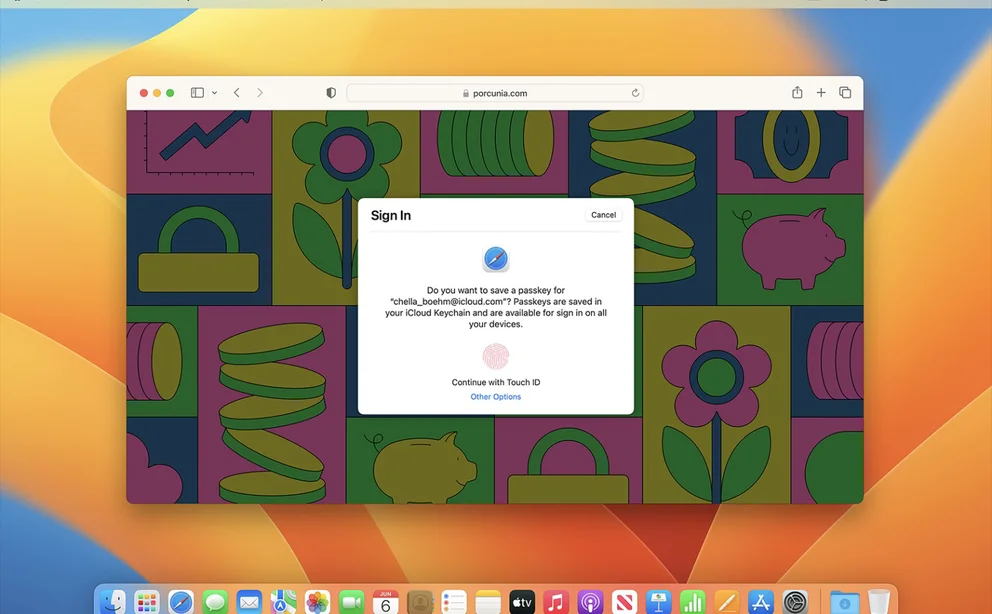
Task: Open Finder from the Dock
Action: click(113, 601)
